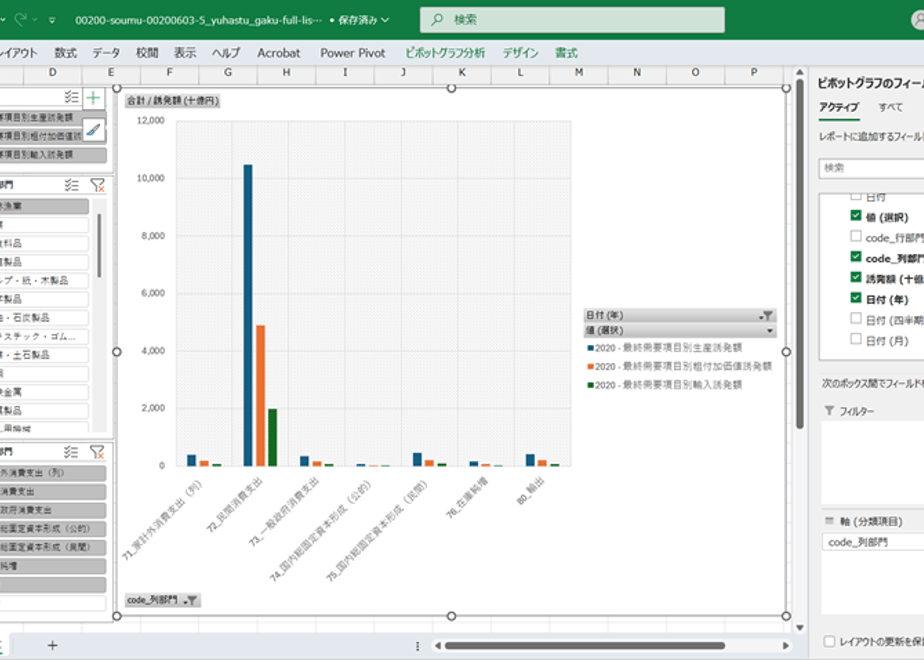The height and width of the screenshot is (660, 924).
Task: Click horizontal scrollbar right arrow
Action: tap(786, 646)
